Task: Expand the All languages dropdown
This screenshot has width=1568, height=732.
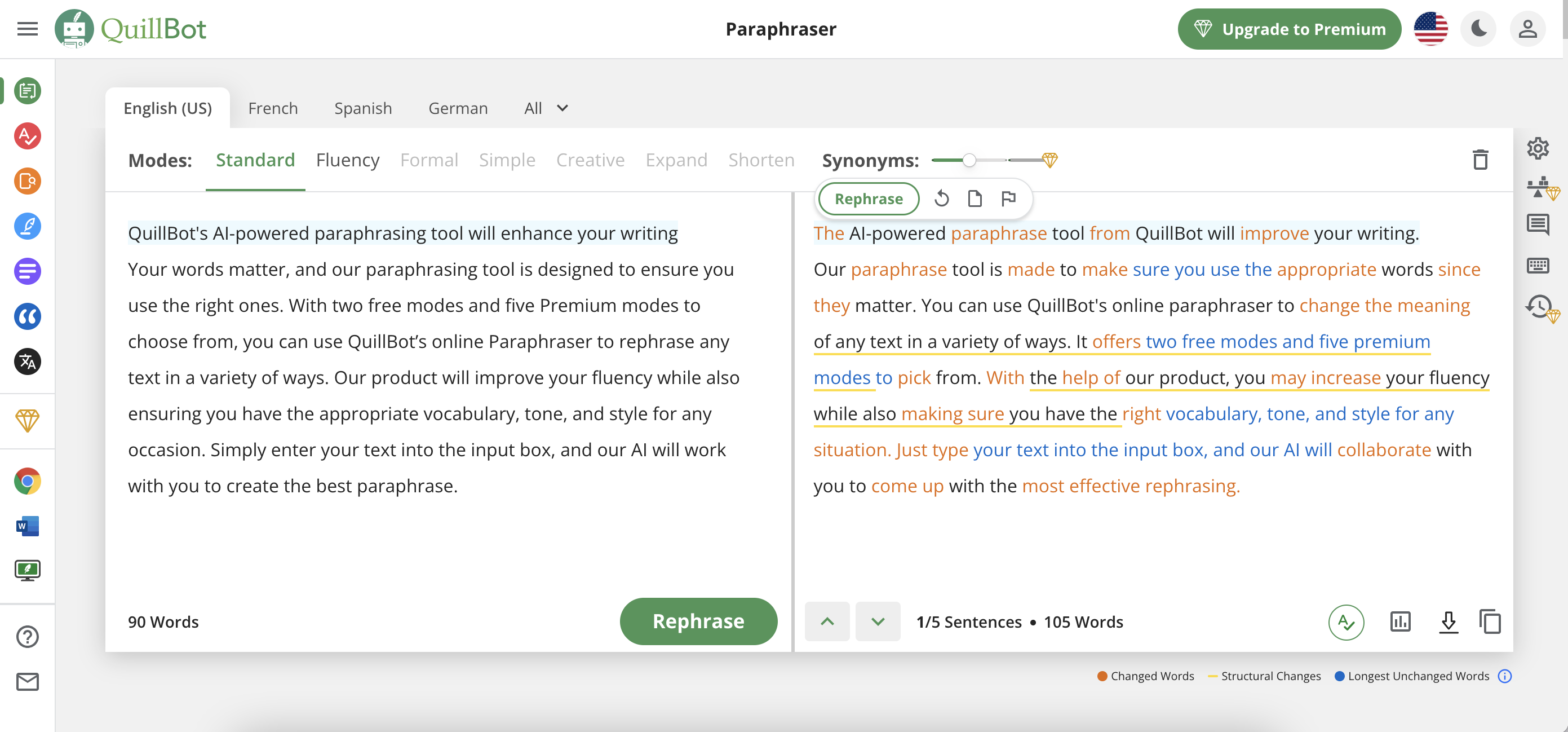Action: pos(546,108)
